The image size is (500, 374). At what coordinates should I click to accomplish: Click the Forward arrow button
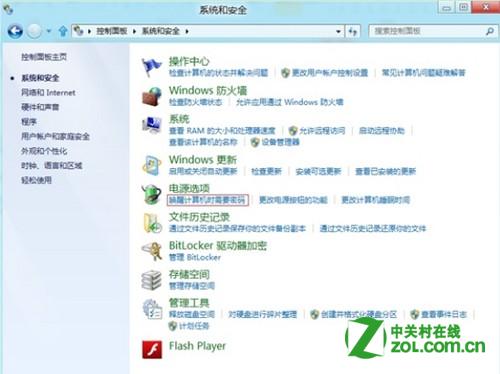[x=34, y=32]
